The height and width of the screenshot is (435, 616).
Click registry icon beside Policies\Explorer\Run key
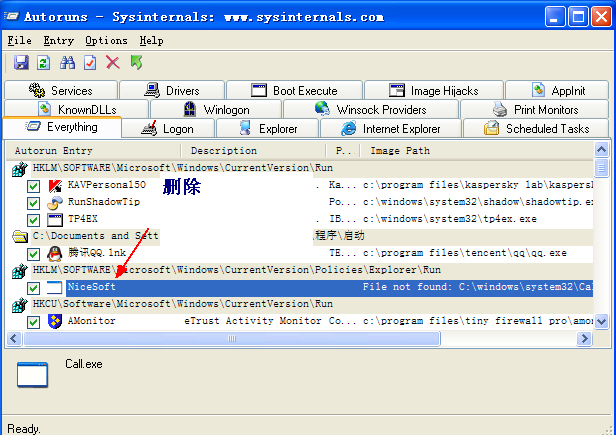click(x=20, y=271)
